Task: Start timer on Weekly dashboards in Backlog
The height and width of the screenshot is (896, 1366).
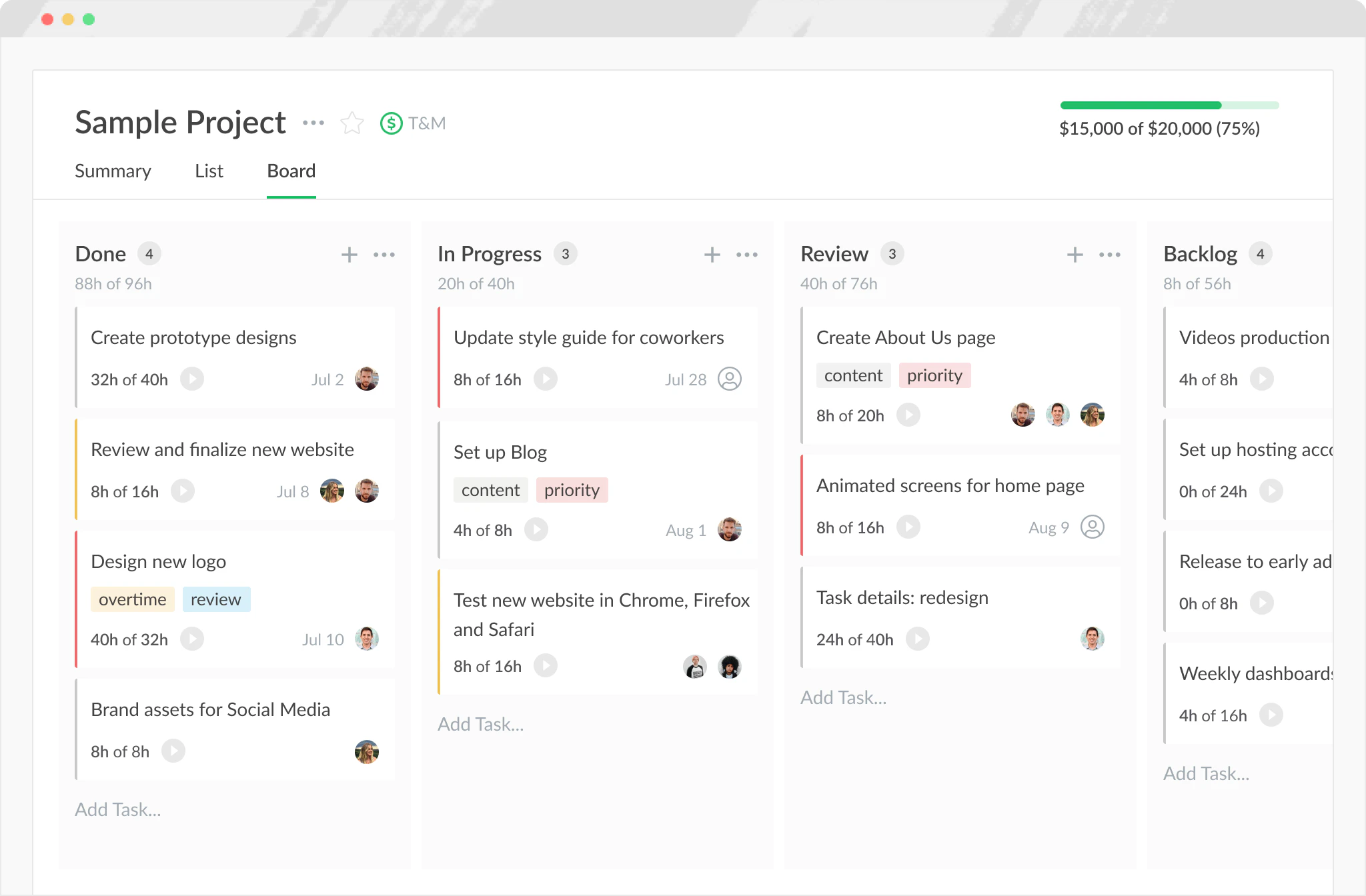Action: pyautogui.click(x=1271, y=715)
